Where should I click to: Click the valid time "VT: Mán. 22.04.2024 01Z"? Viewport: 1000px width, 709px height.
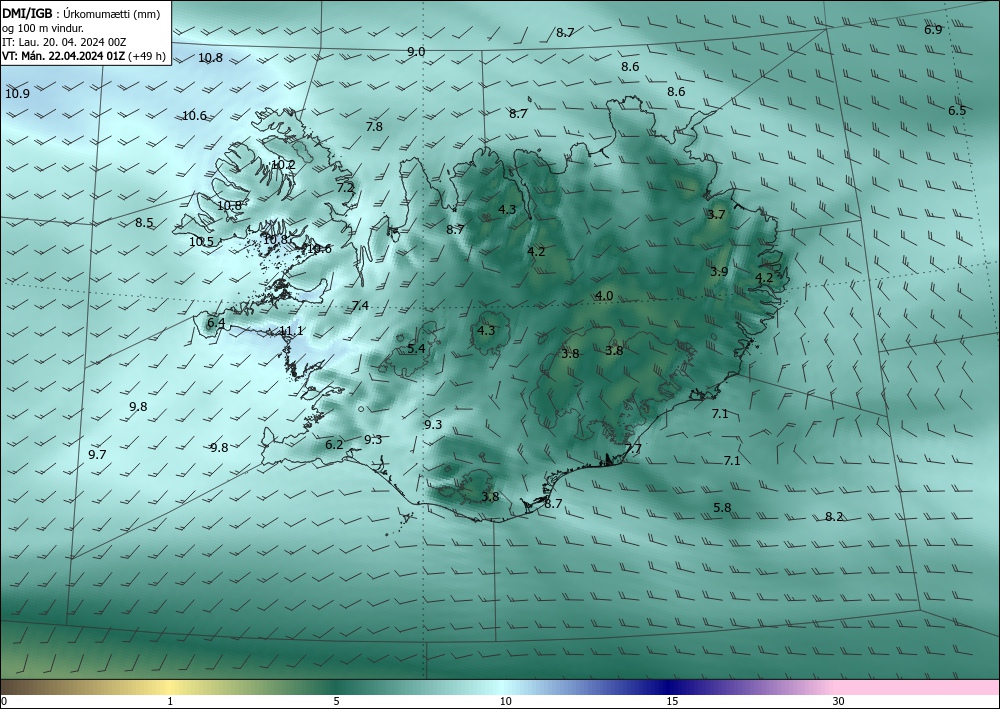tap(64, 56)
